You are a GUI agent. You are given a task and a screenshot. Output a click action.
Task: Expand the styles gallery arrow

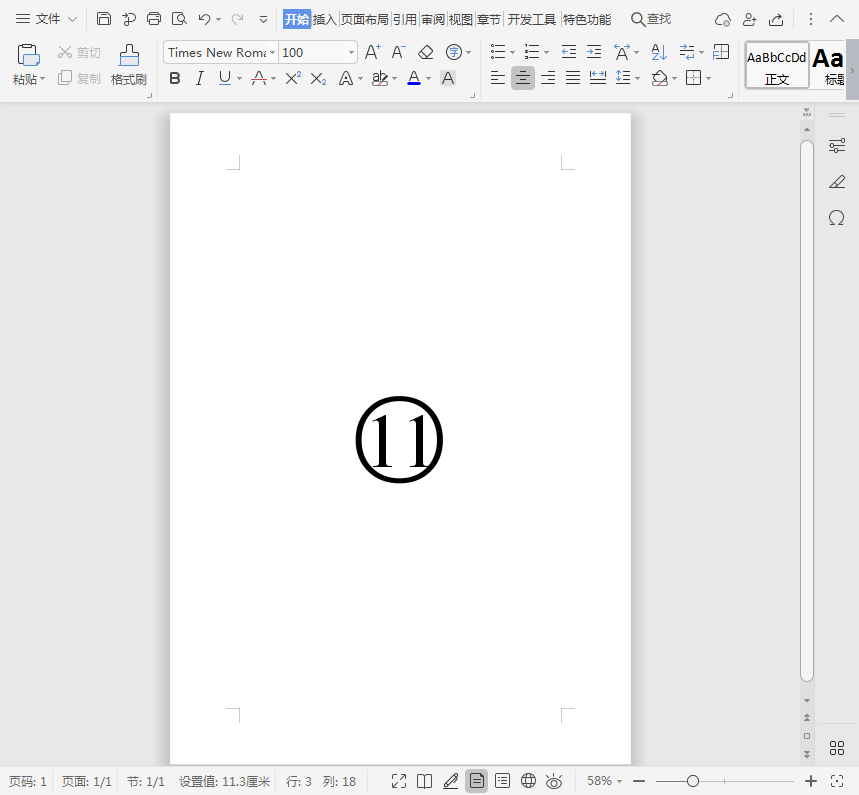point(852,70)
